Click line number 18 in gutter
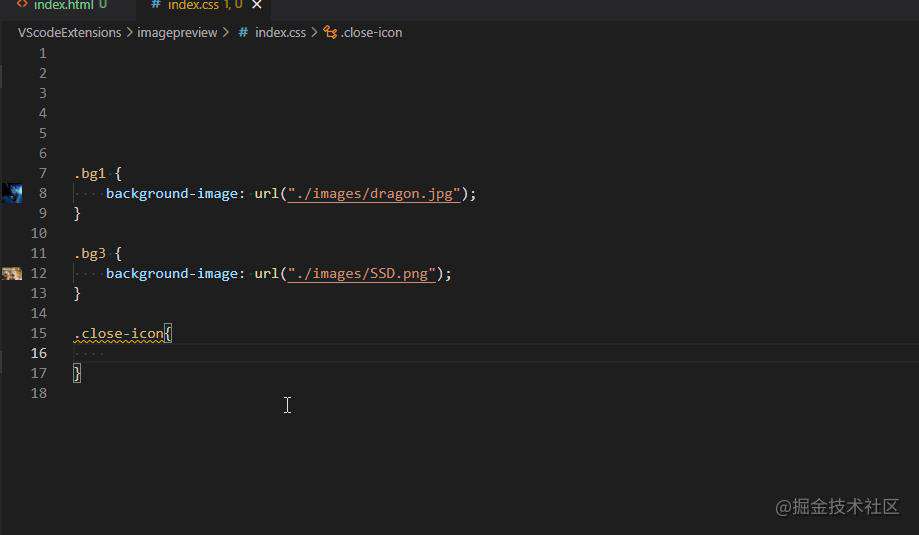This screenshot has height=535, width=919. click(39, 393)
